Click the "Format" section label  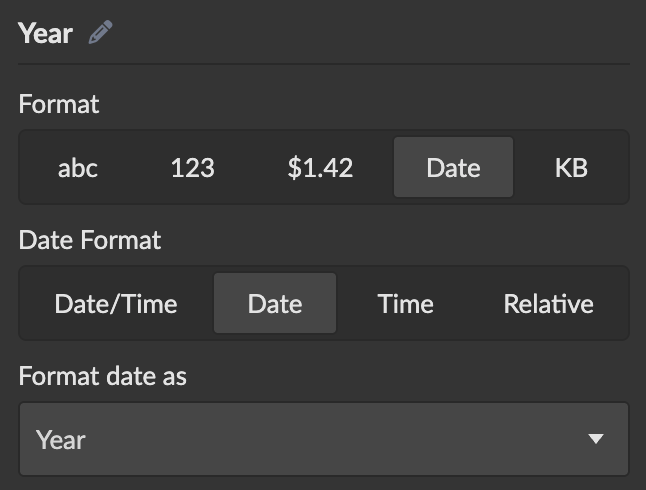pos(59,104)
